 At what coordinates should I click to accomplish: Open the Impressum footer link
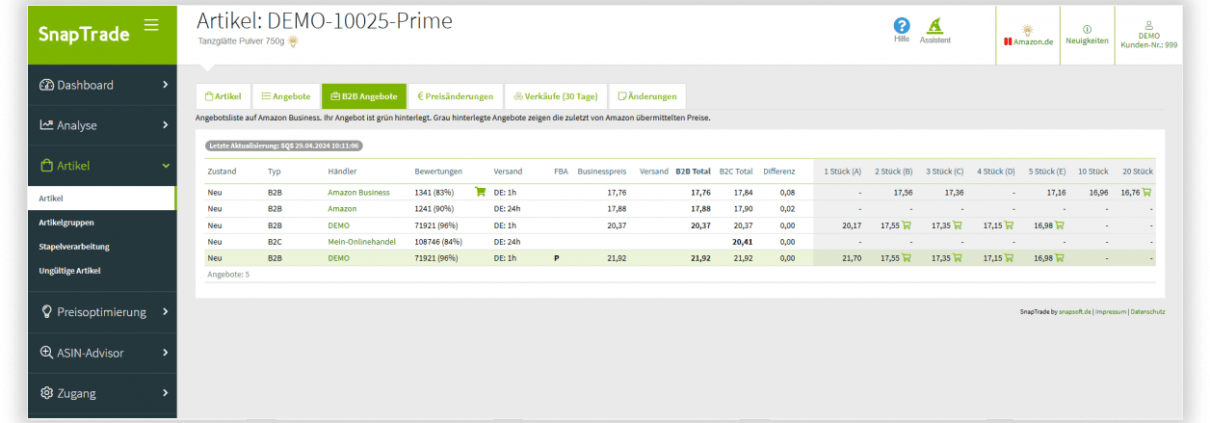(1110, 312)
